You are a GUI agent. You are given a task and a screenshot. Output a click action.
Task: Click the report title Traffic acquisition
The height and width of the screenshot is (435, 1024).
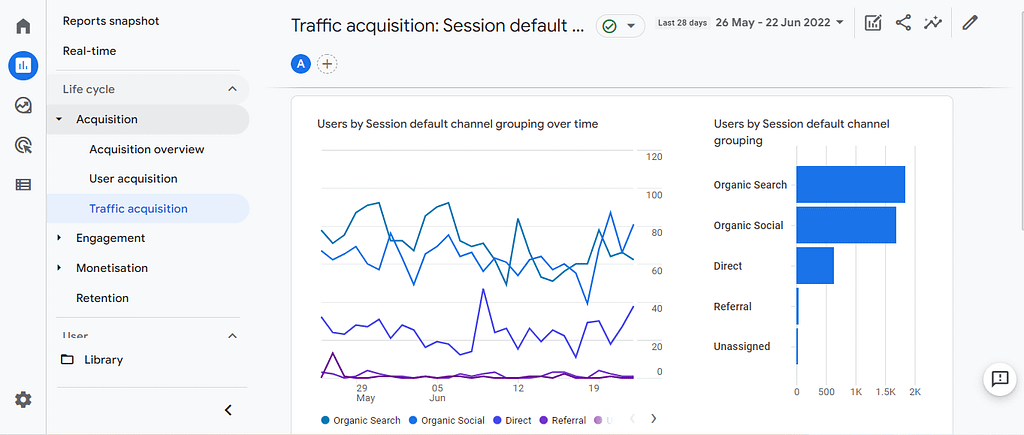pos(438,25)
